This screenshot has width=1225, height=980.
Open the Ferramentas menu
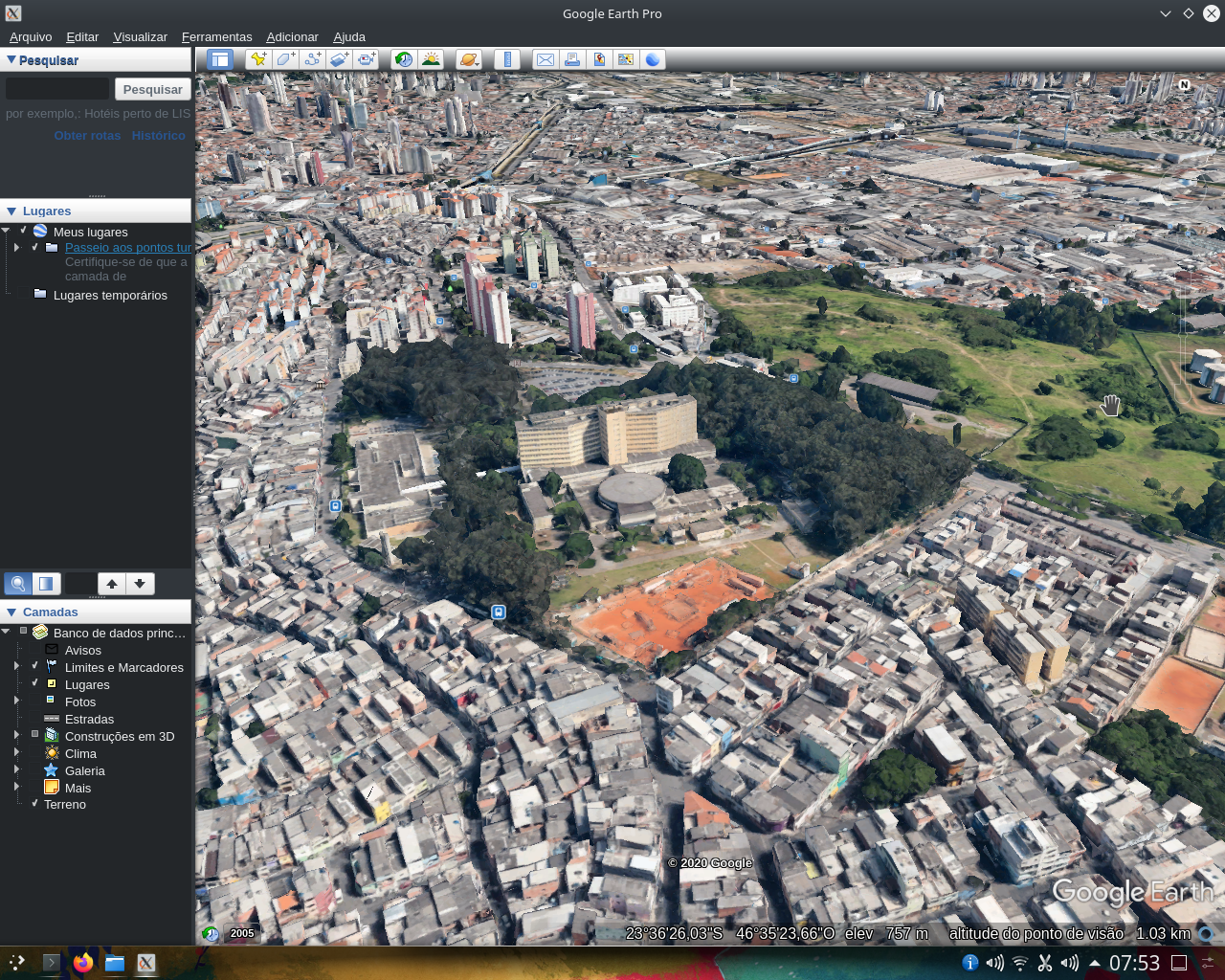point(216,36)
